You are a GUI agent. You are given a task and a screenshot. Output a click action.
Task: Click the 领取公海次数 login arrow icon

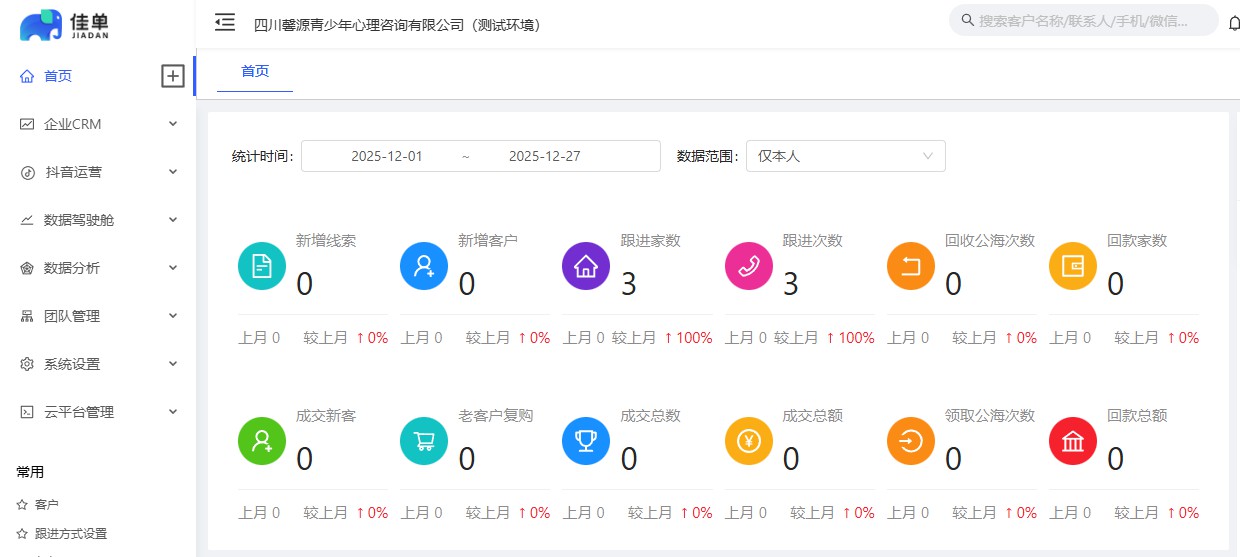pos(911,441)
